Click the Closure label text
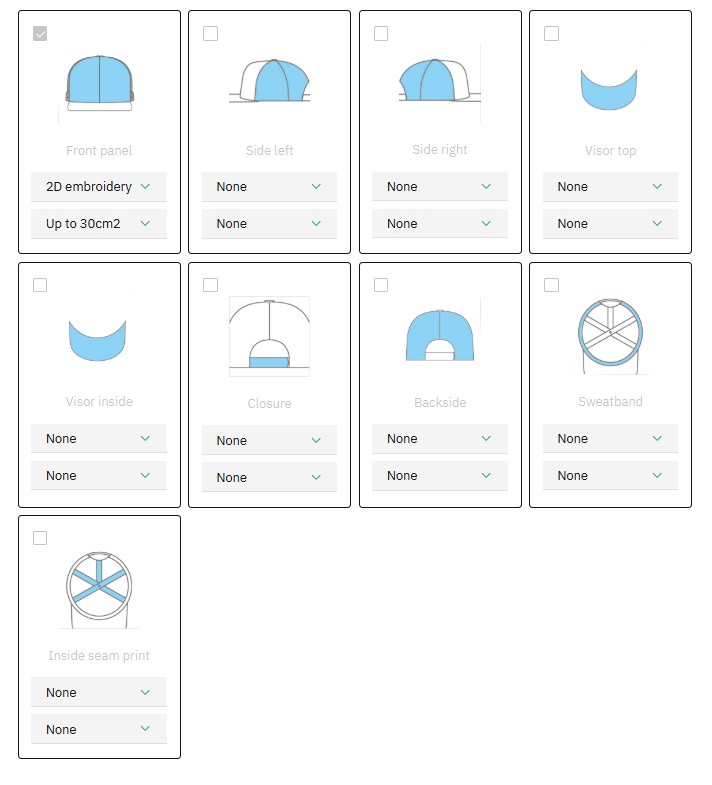 click(269, 404)
